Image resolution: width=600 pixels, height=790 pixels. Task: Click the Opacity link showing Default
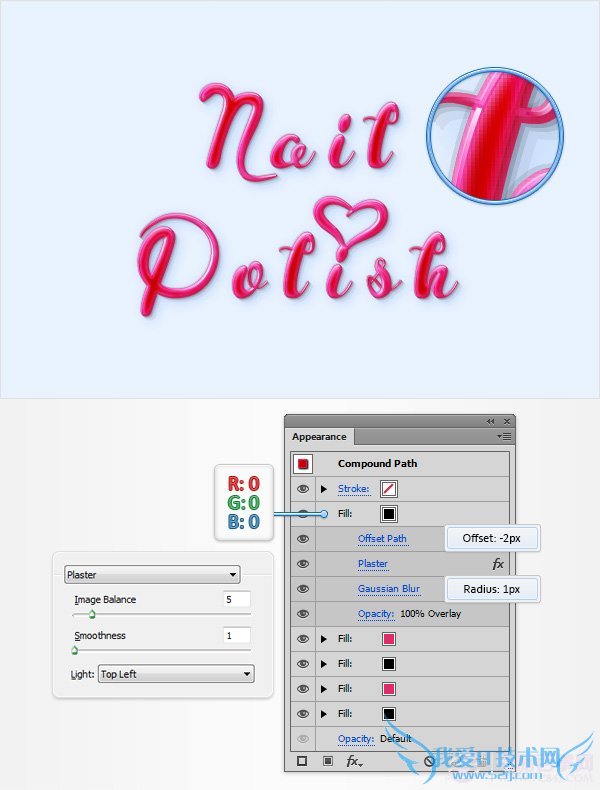click(356, 739)
